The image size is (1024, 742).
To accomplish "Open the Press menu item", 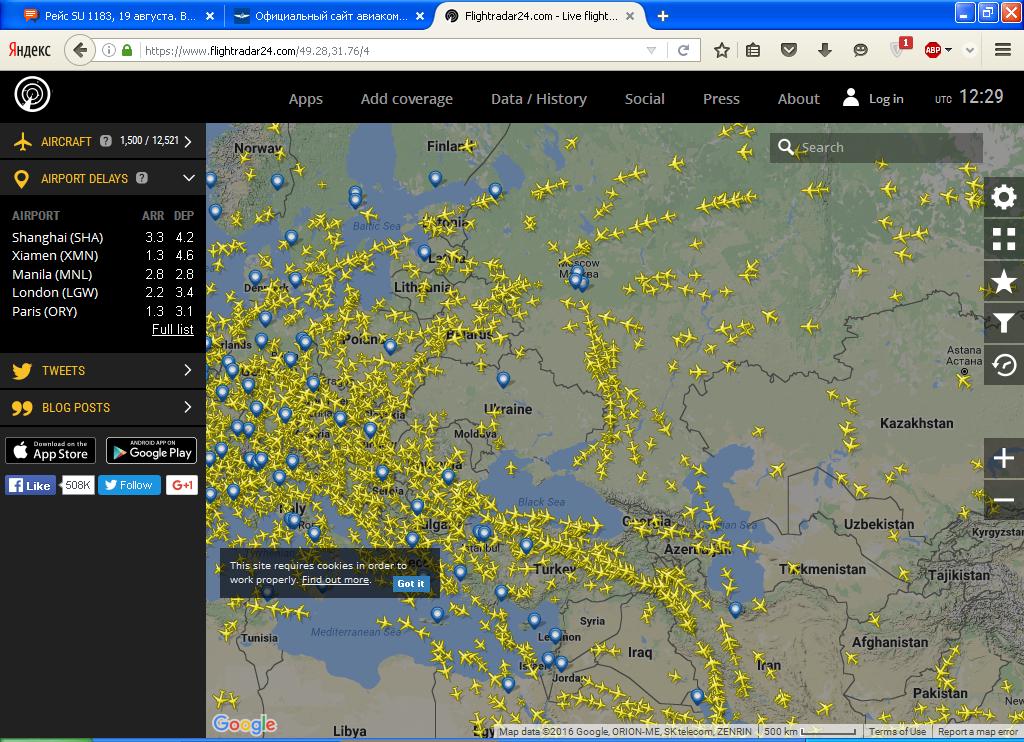I will 721,99.
